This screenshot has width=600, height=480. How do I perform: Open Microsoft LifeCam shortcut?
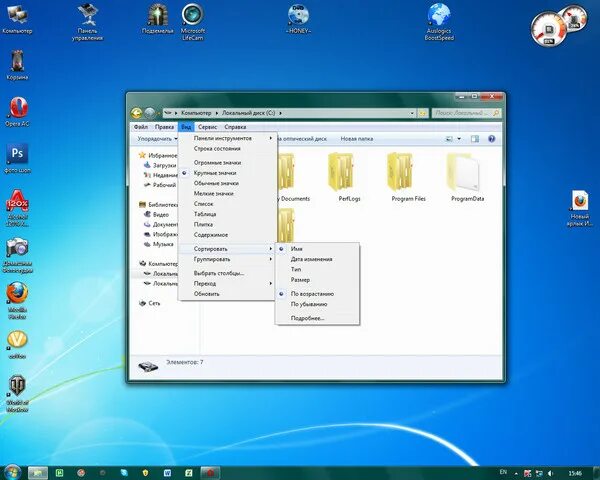192,22
